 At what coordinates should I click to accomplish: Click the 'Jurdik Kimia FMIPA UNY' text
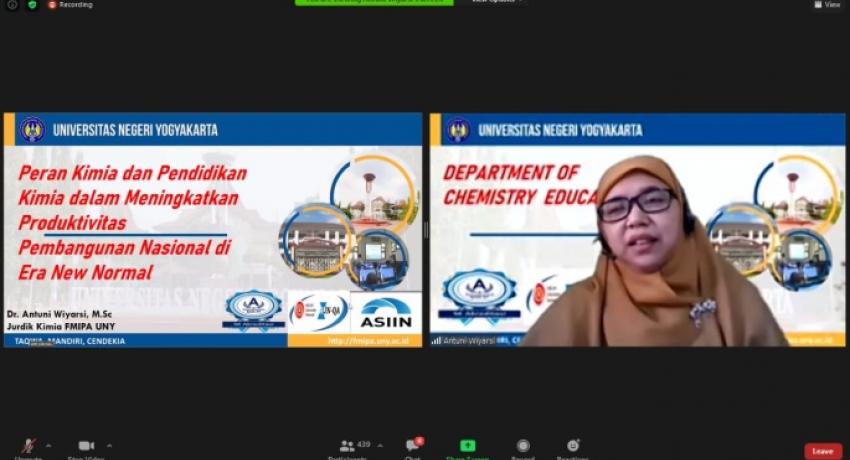click(61, 327)
